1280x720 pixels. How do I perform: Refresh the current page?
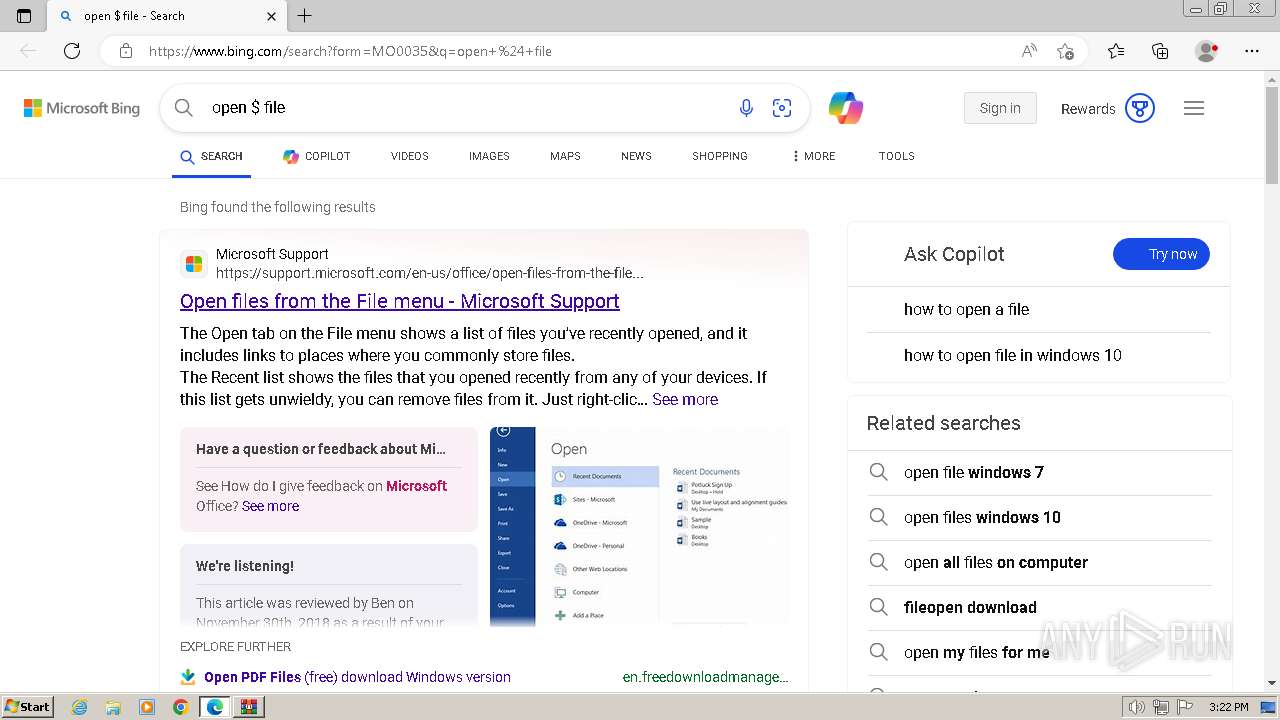72,51
